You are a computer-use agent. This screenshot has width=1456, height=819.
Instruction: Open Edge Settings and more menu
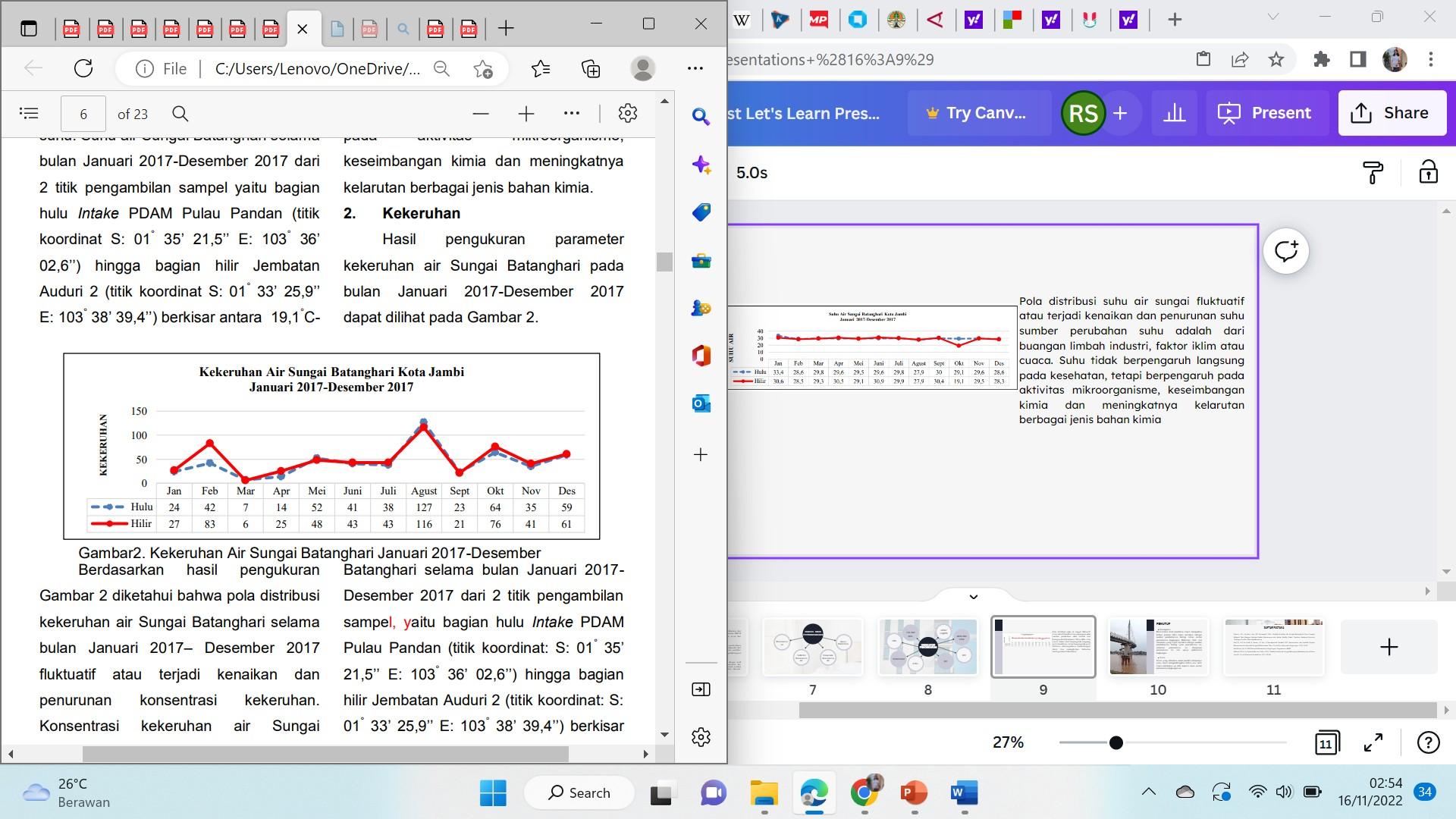(695, 69)
